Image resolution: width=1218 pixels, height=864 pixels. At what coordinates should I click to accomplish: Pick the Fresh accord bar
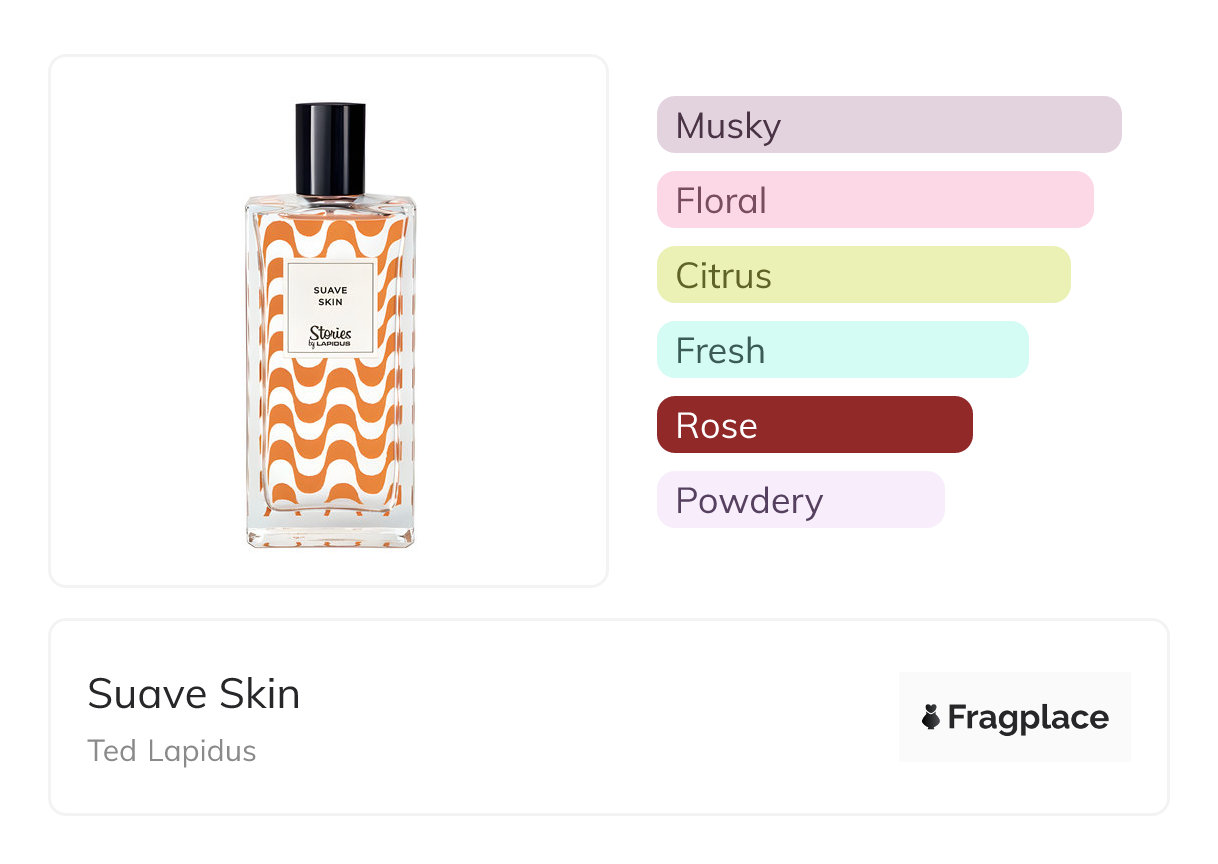pyautogui.click(x=842, y=350)
